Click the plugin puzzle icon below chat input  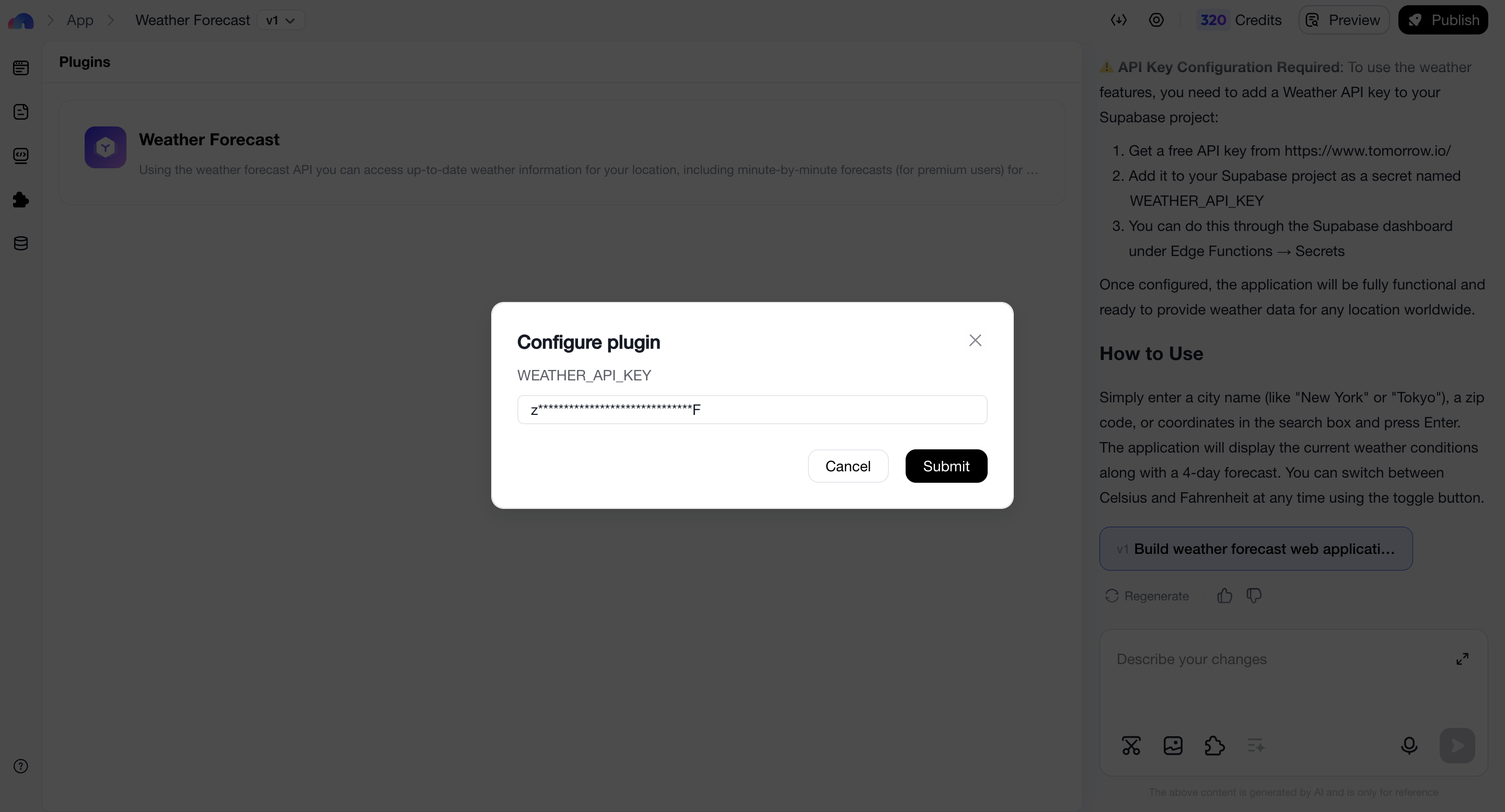pyautogui.click(x=1214, y=746)
